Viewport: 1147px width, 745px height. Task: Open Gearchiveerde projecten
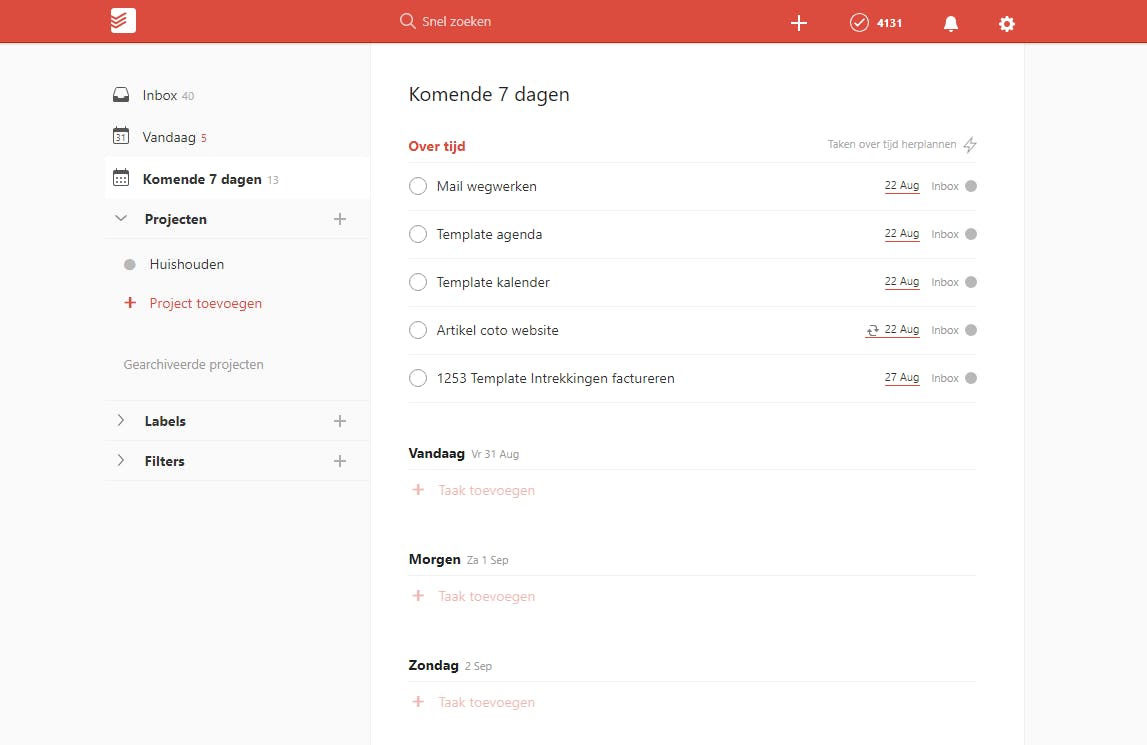(193, 364)
